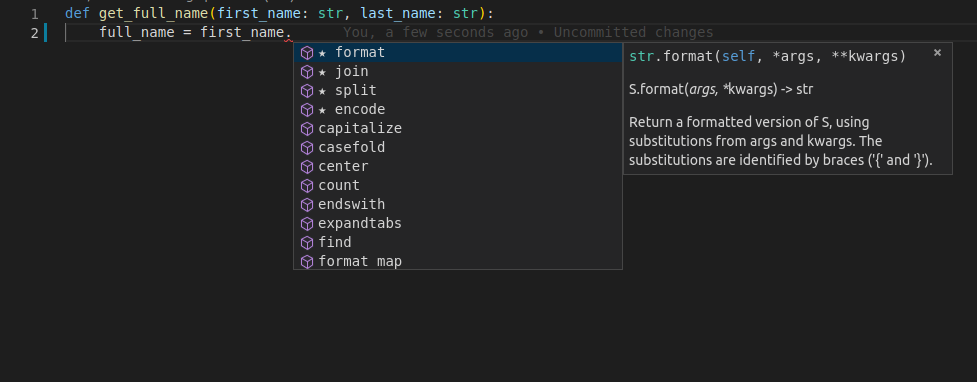Close the str.format documentation popup
This screenshot has width=977, height=382.
[x=937, y=53]
